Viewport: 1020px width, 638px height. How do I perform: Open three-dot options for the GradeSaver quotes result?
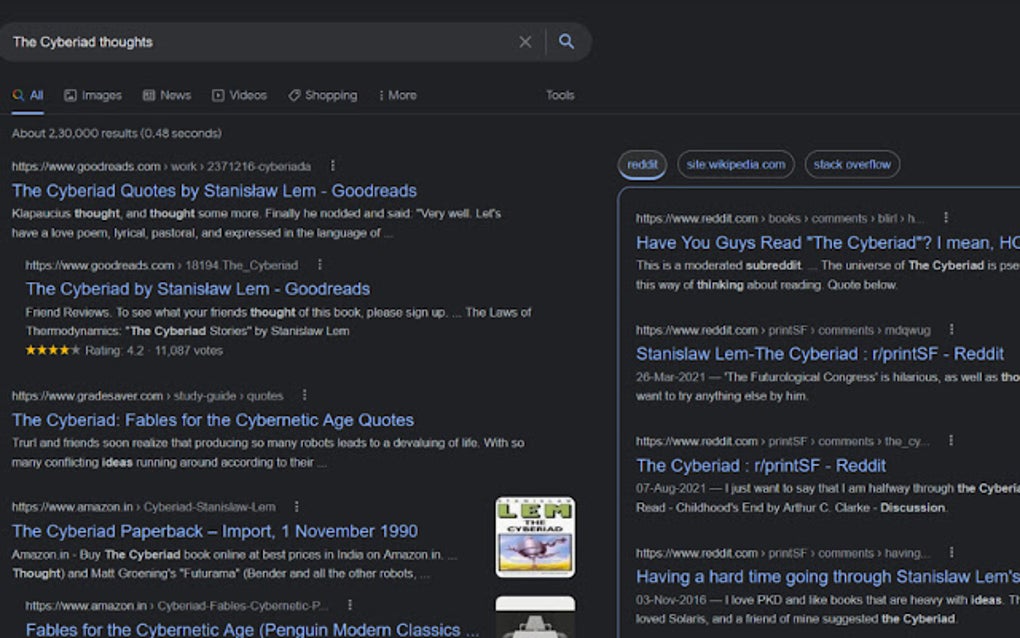(x=304, y=395)
